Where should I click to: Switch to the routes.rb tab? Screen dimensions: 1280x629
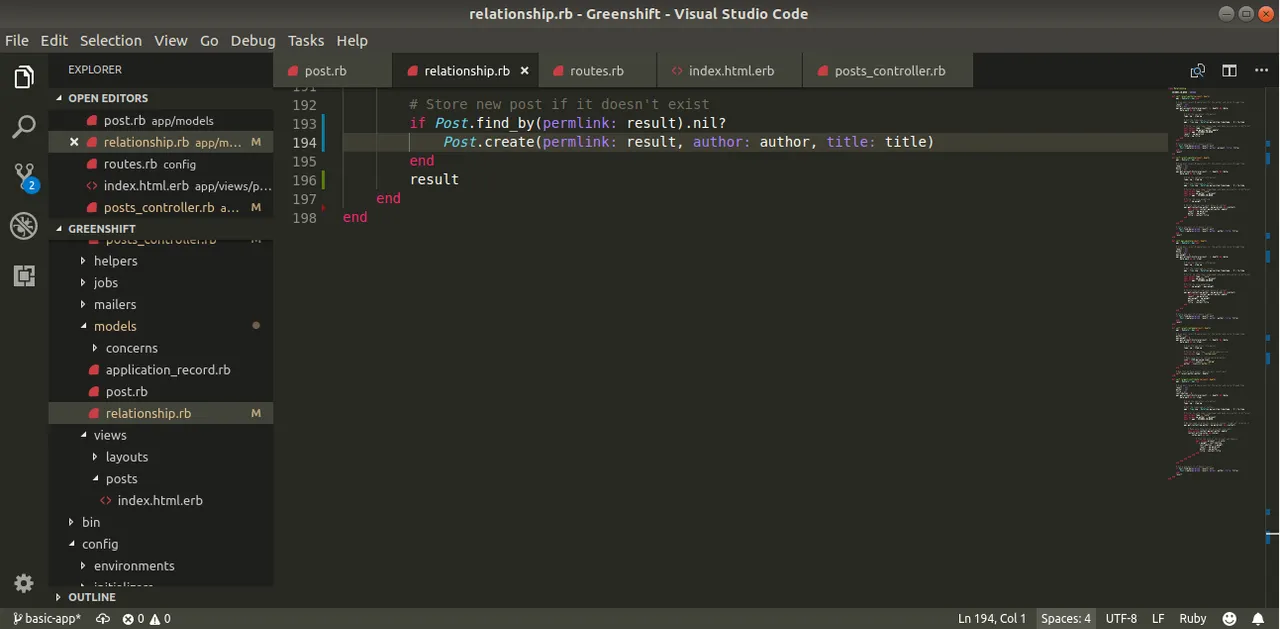tap(598, 71)
